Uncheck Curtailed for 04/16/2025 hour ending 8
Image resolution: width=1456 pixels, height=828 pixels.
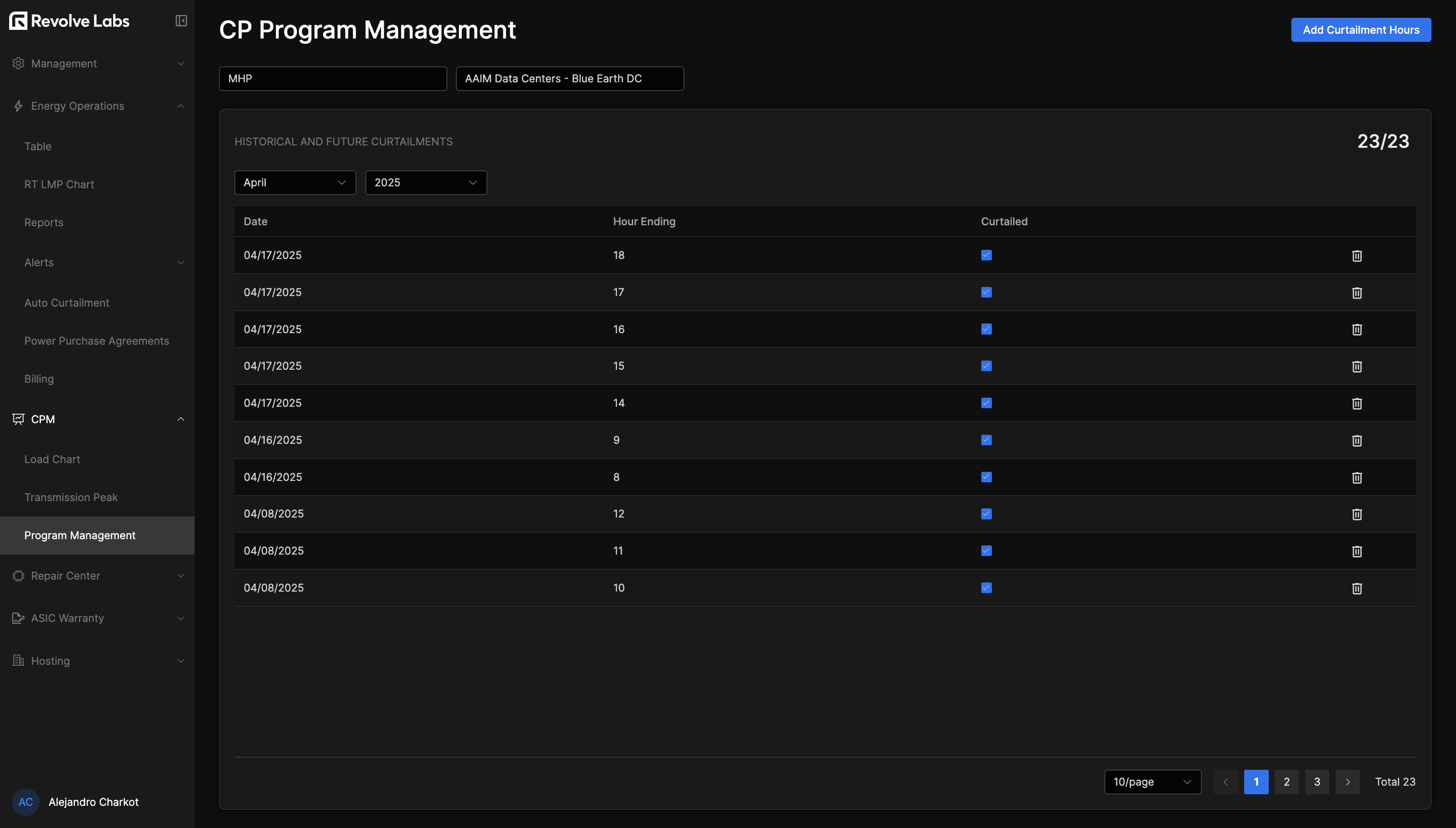pyautogui.click(x=986, y=477)
